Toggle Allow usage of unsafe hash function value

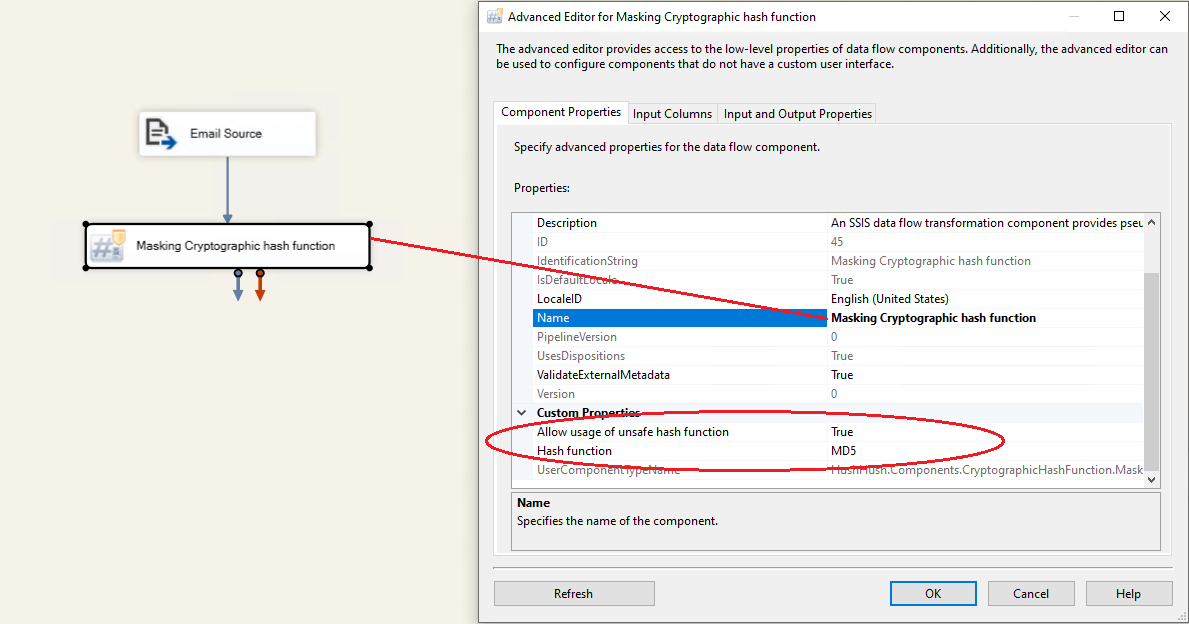[x=985, y=432]
